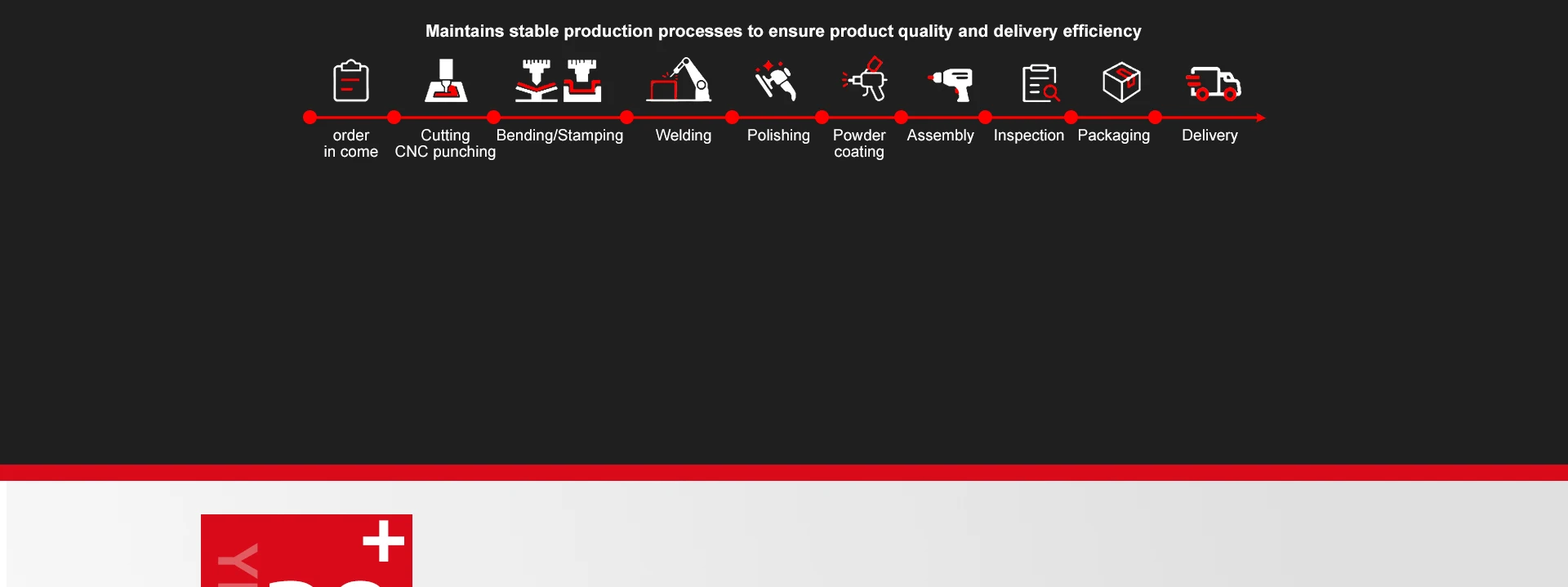This screenshot has width=1568, height=587.
Task: Click the Inspection checklist magnifier icon
Action: (1041, 82)
